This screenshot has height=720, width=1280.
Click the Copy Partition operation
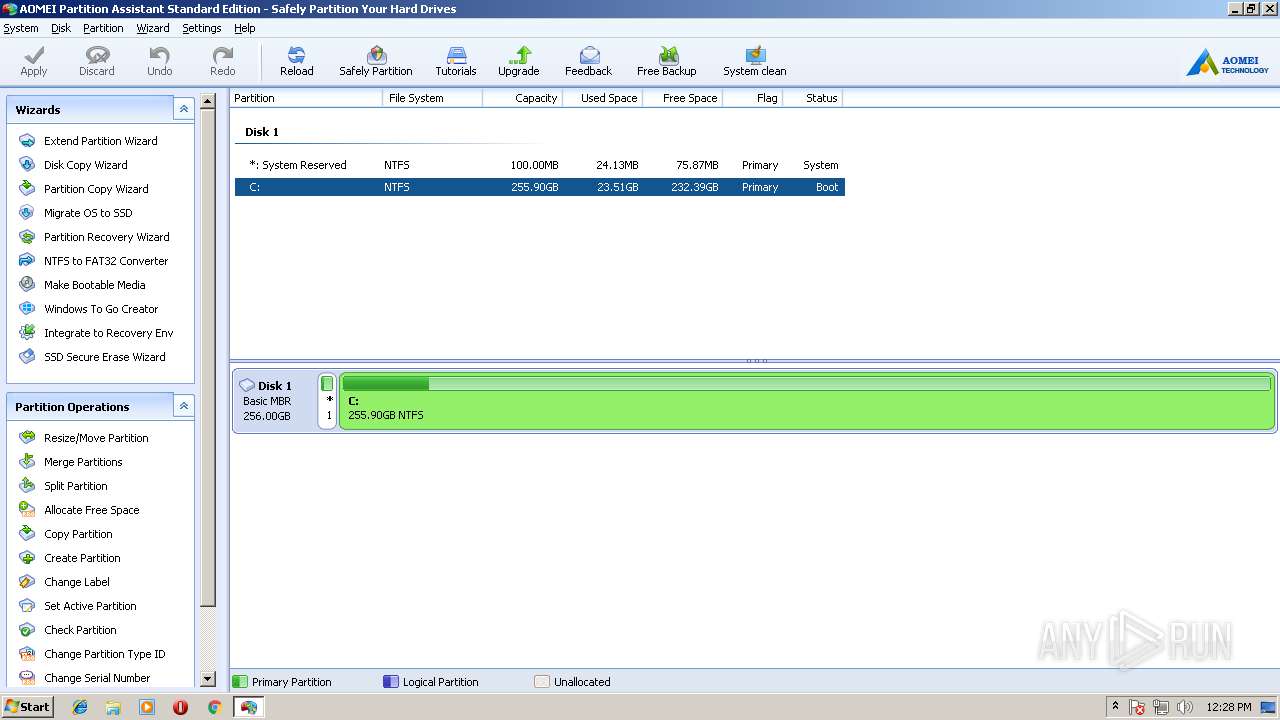[x=78, y=534]
